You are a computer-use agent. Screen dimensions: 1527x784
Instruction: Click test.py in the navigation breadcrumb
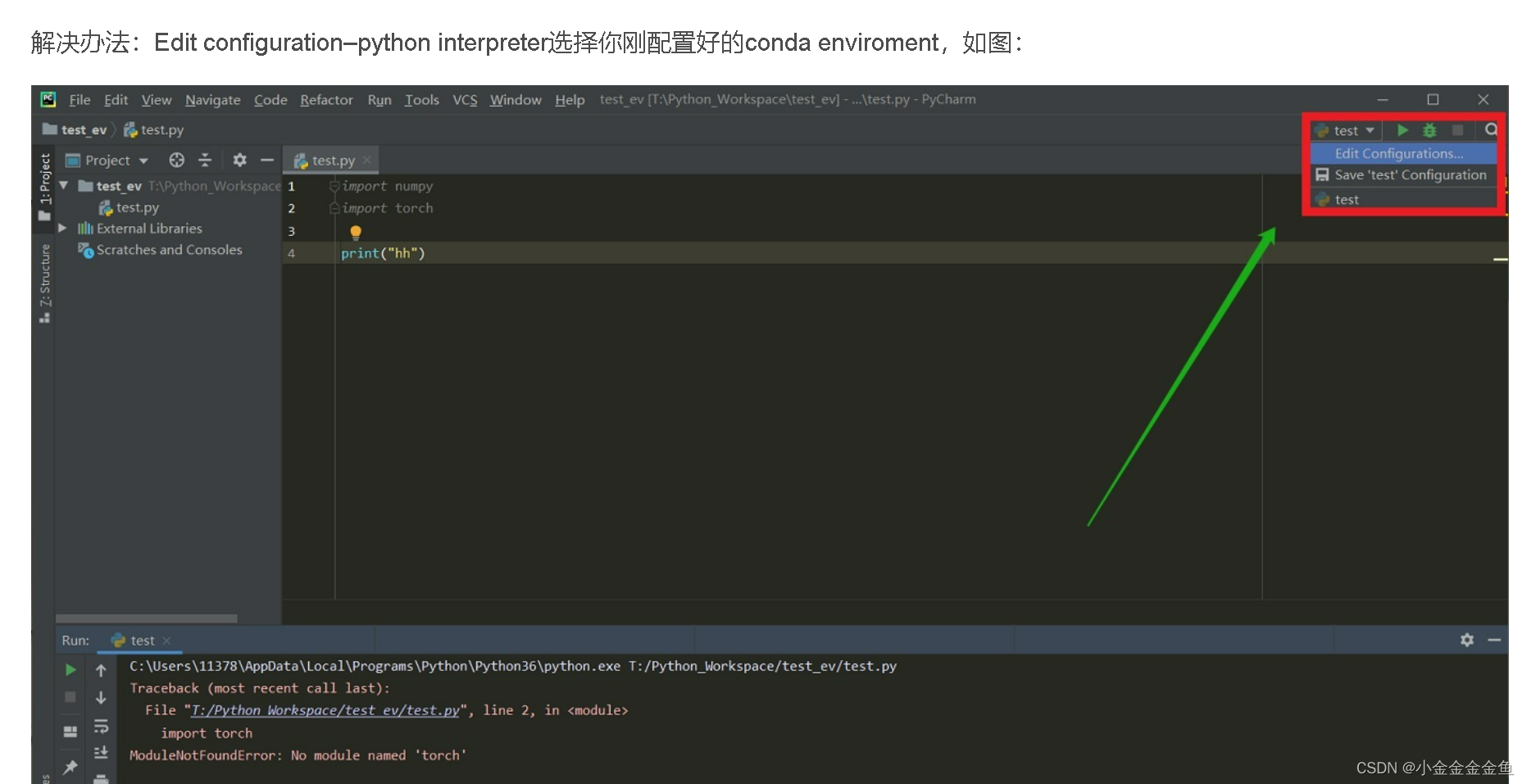pos(153,129)
